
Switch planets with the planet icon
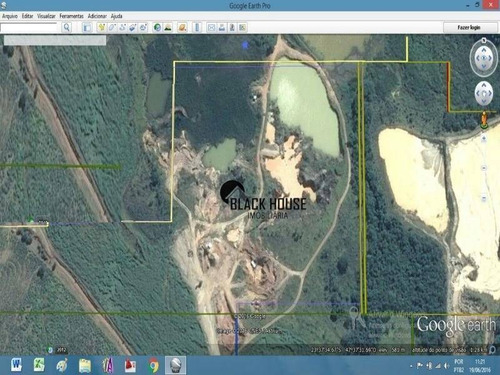point(182,27)
